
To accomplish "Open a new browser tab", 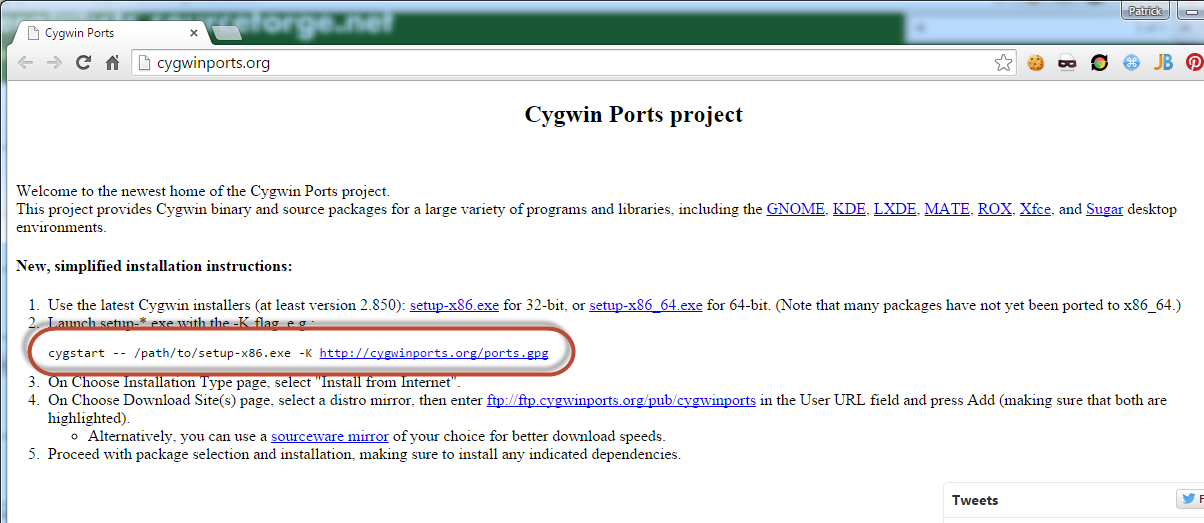I will tap(227, 33).
